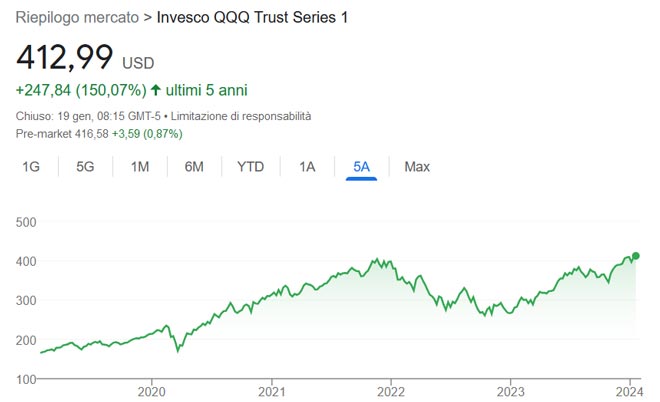This screenshot has height=402, width=660.
Task: Show the 1M chart period
Action: pyautogui.click(x=140, y=167)
